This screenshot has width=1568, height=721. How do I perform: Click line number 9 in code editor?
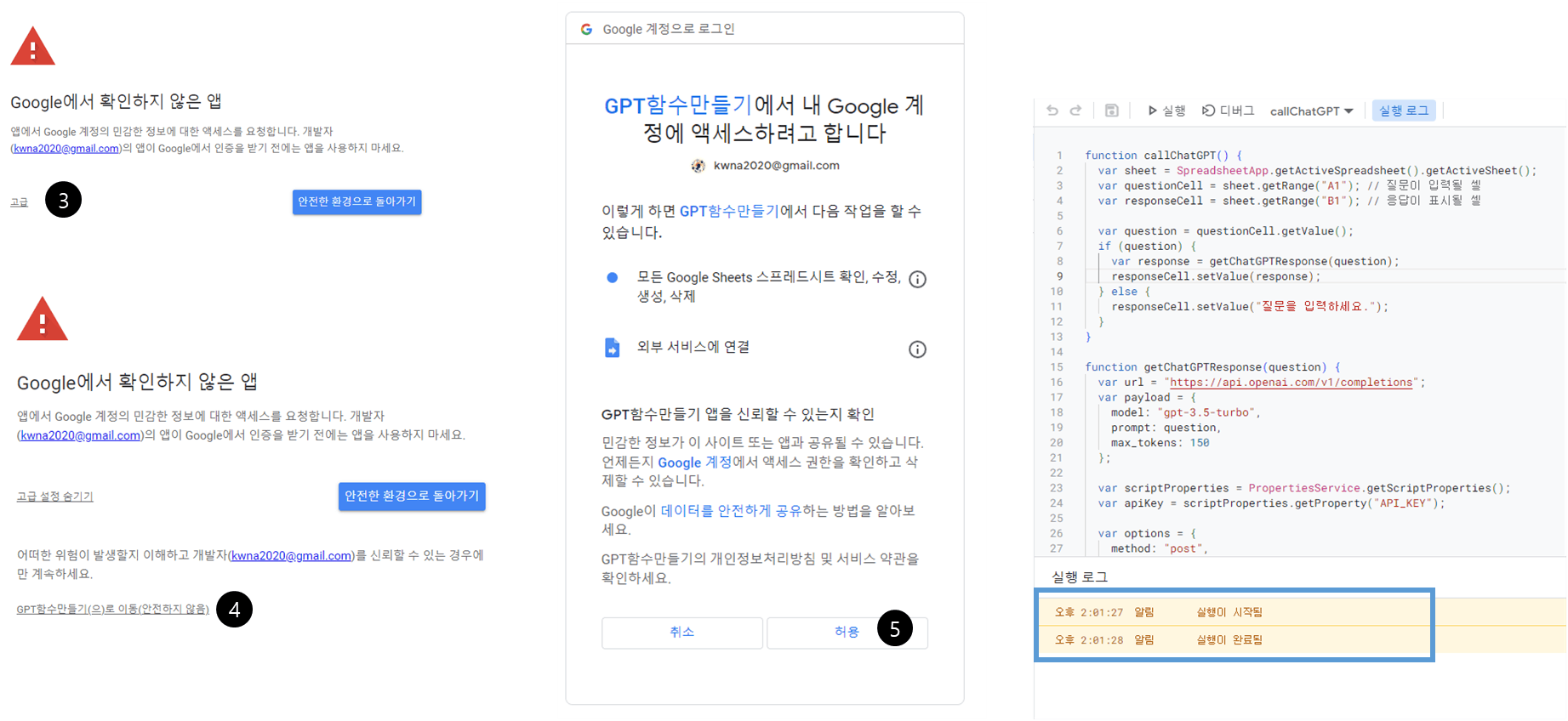pos(1059,276)
